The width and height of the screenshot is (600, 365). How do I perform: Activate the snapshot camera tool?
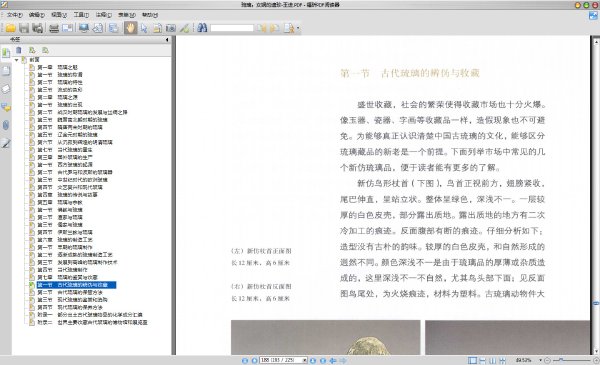click(171, 28)
